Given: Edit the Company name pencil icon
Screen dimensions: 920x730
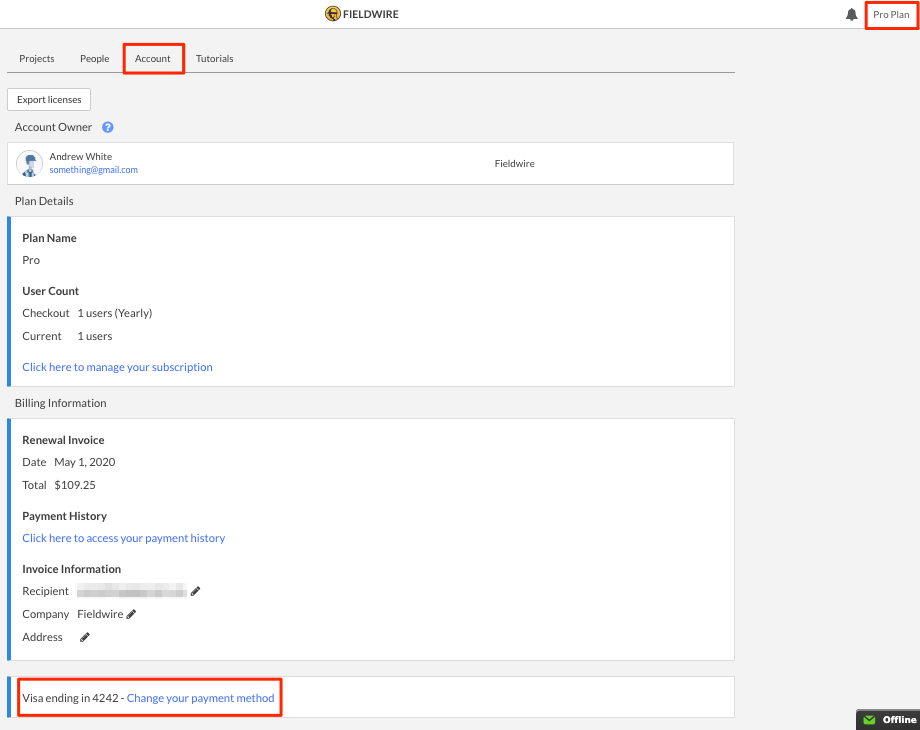Looking at the screenshot, I should (131, 614).
